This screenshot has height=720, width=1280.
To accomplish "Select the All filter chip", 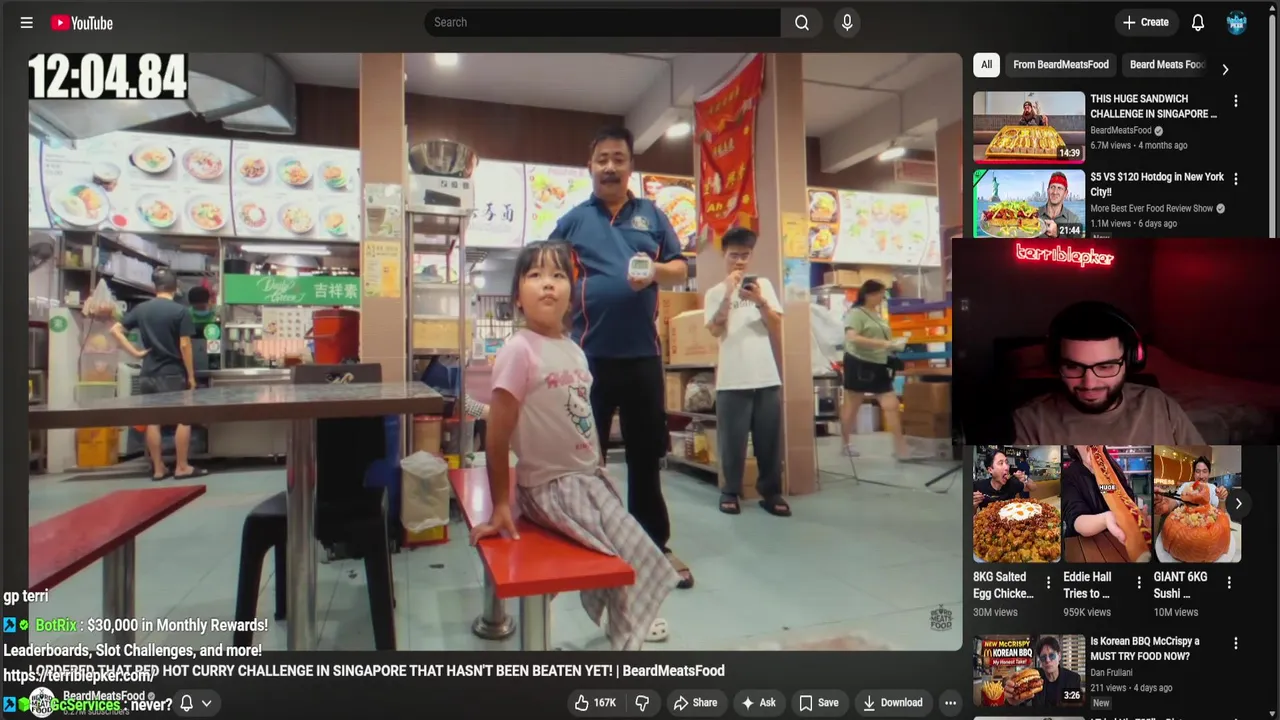I will 986,64.
